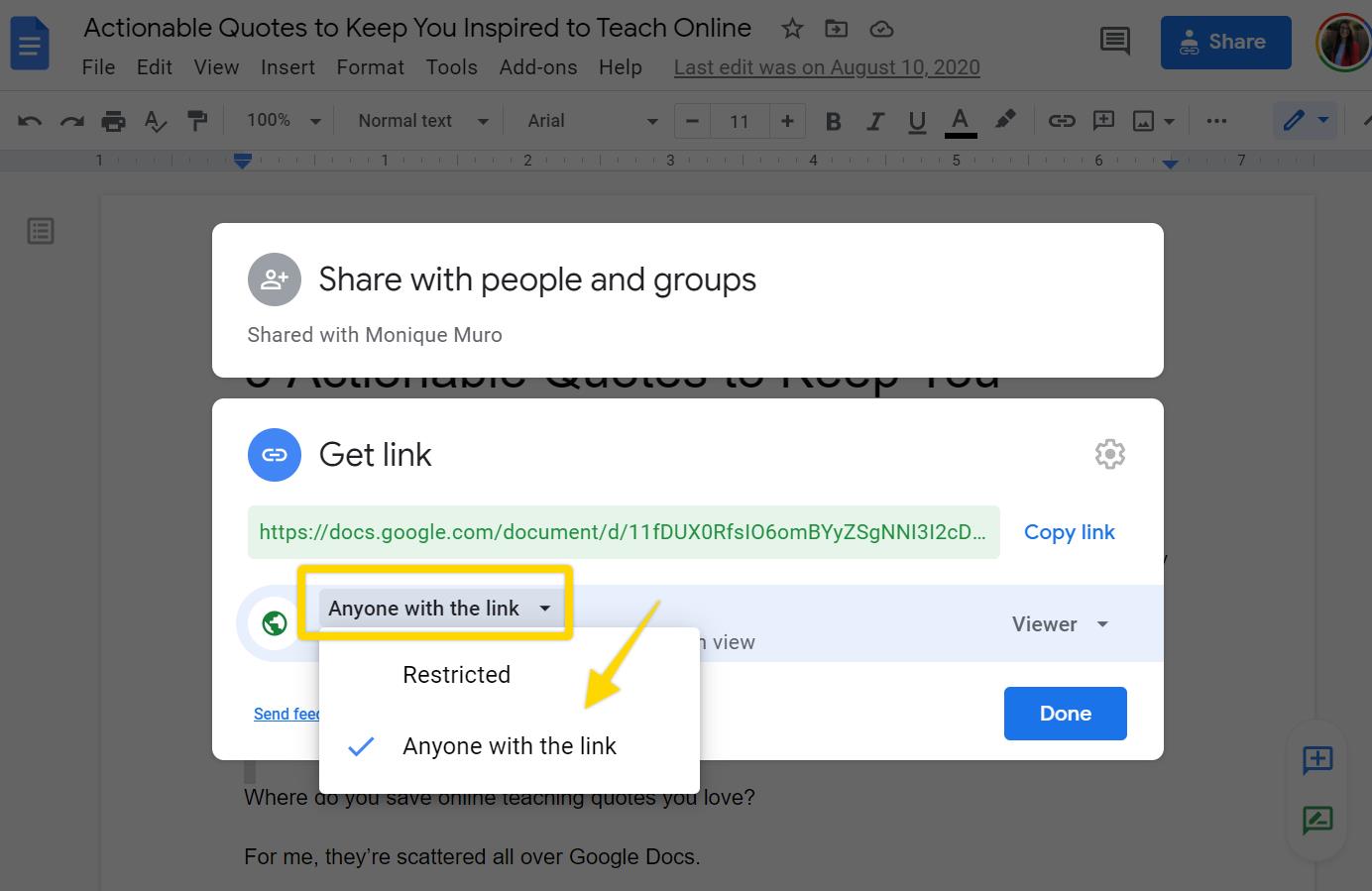This screenshot has width=1372, height=891.
Task: Decrease font size with minus button
Action: coord(692,122)
